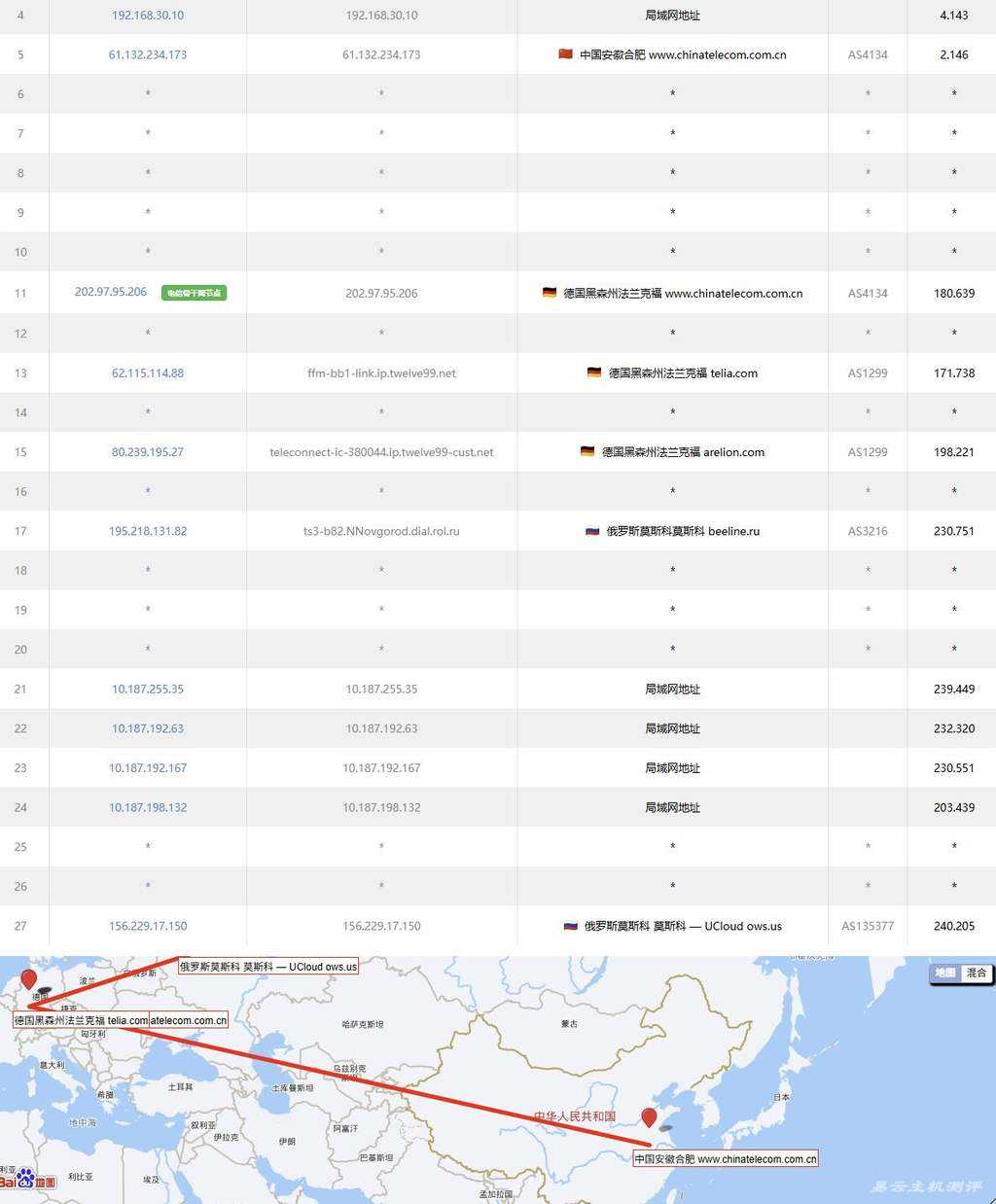
Task: Open IP link 195.218.131.82 in row 17
Action: pyautogui.click(x=148, y=532)
